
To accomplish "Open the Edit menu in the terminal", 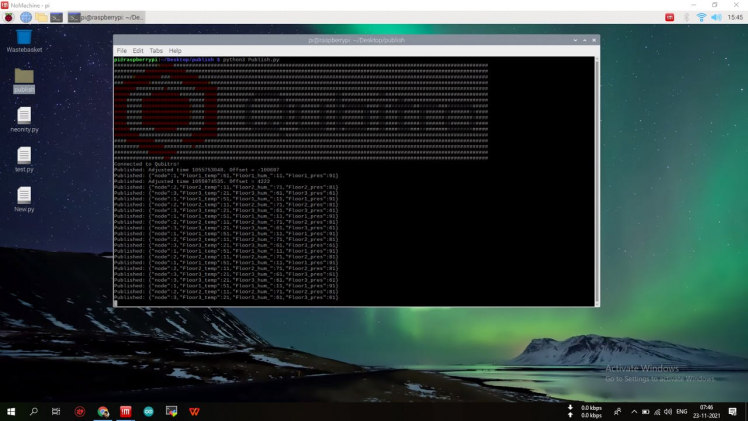I will (x=138, y=51).
